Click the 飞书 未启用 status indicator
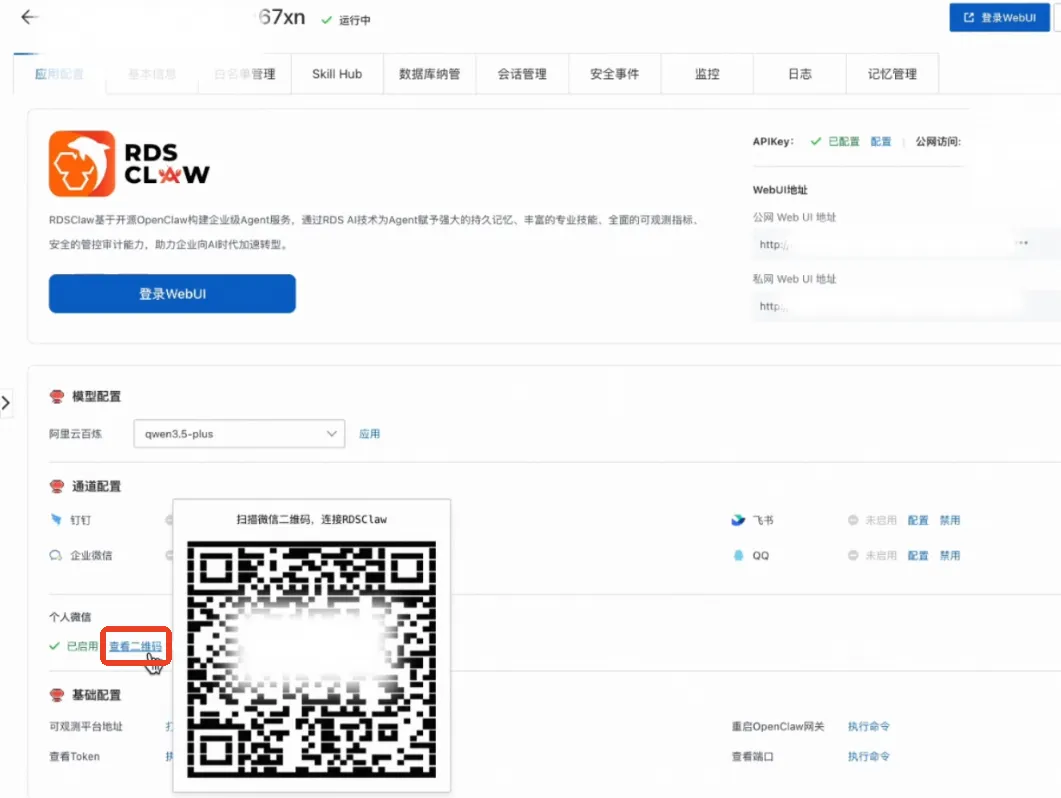 pos(872,520)
